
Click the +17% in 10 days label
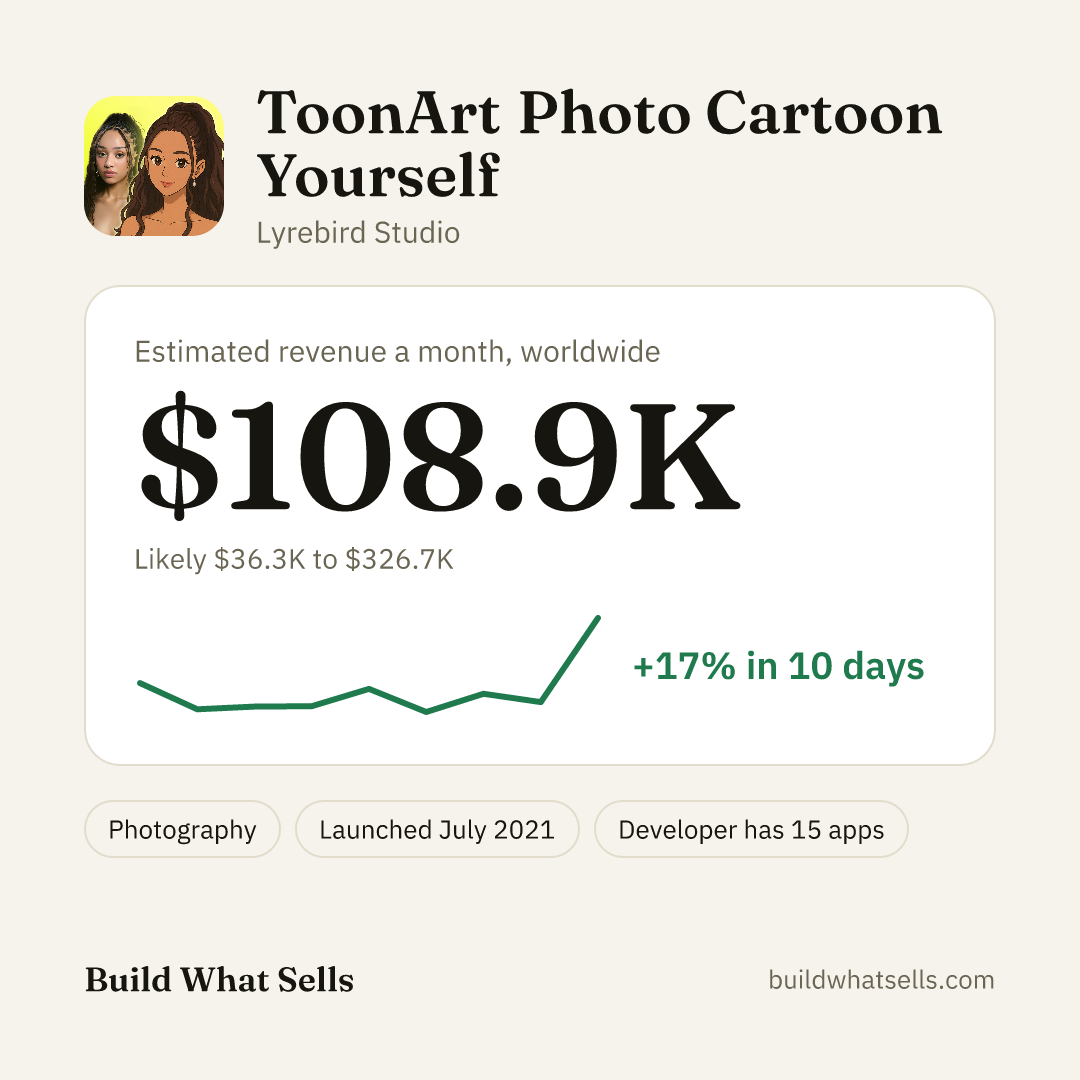778,666
